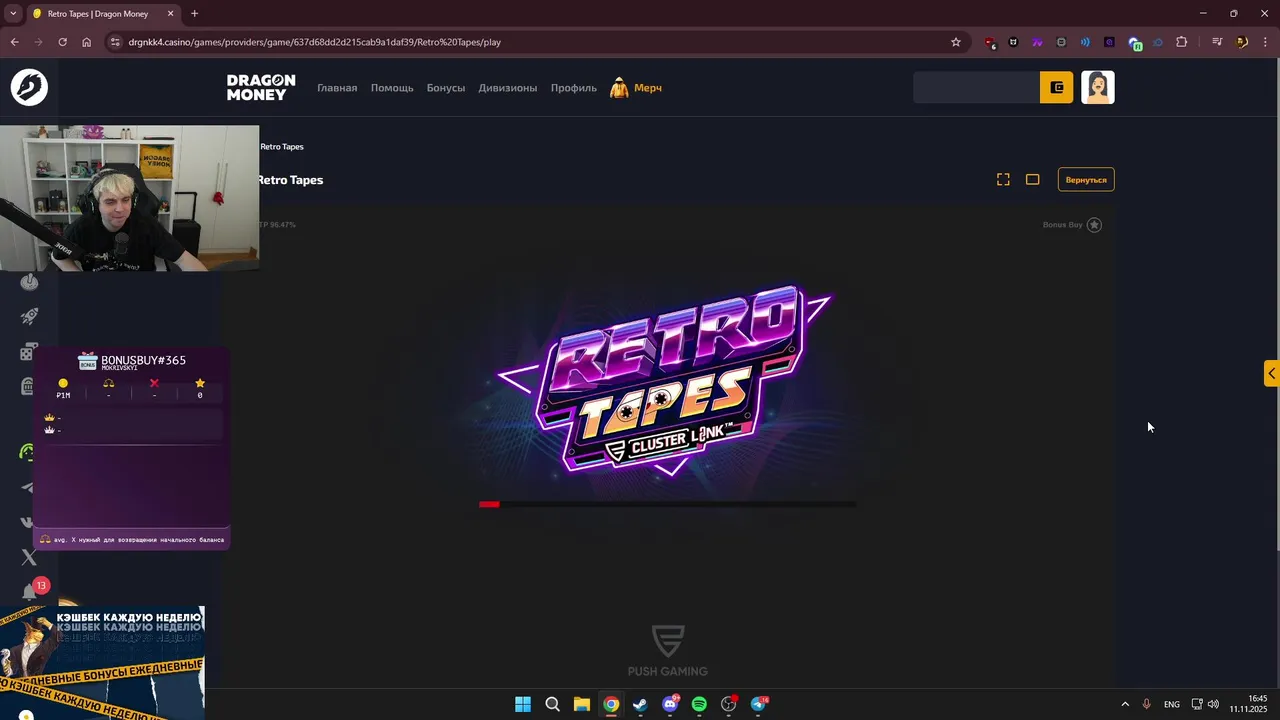Open Discord from taskbar
The image size is (1280, 720).
click(670, 704)
